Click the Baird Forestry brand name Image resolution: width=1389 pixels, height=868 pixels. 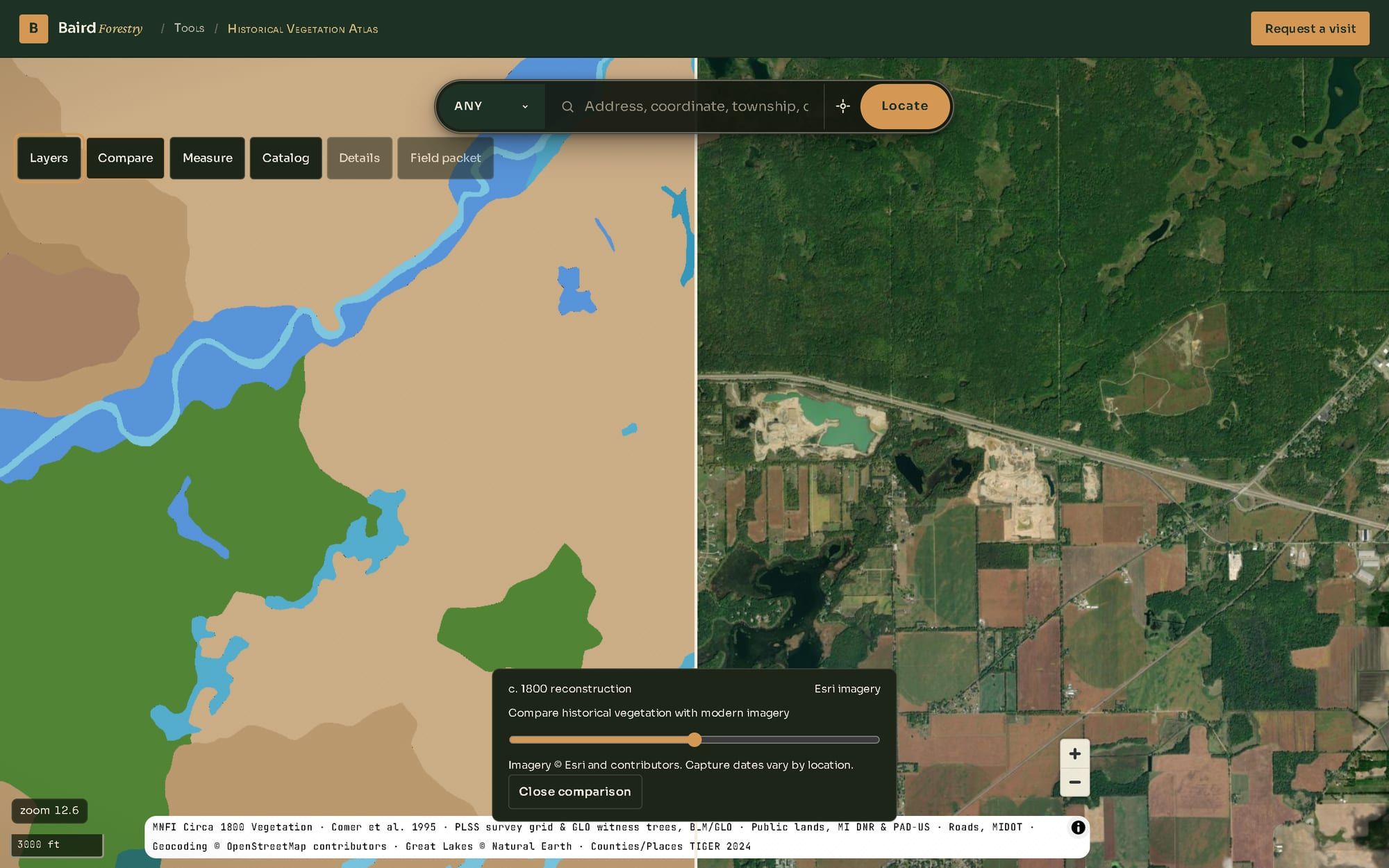click(100, 28)
